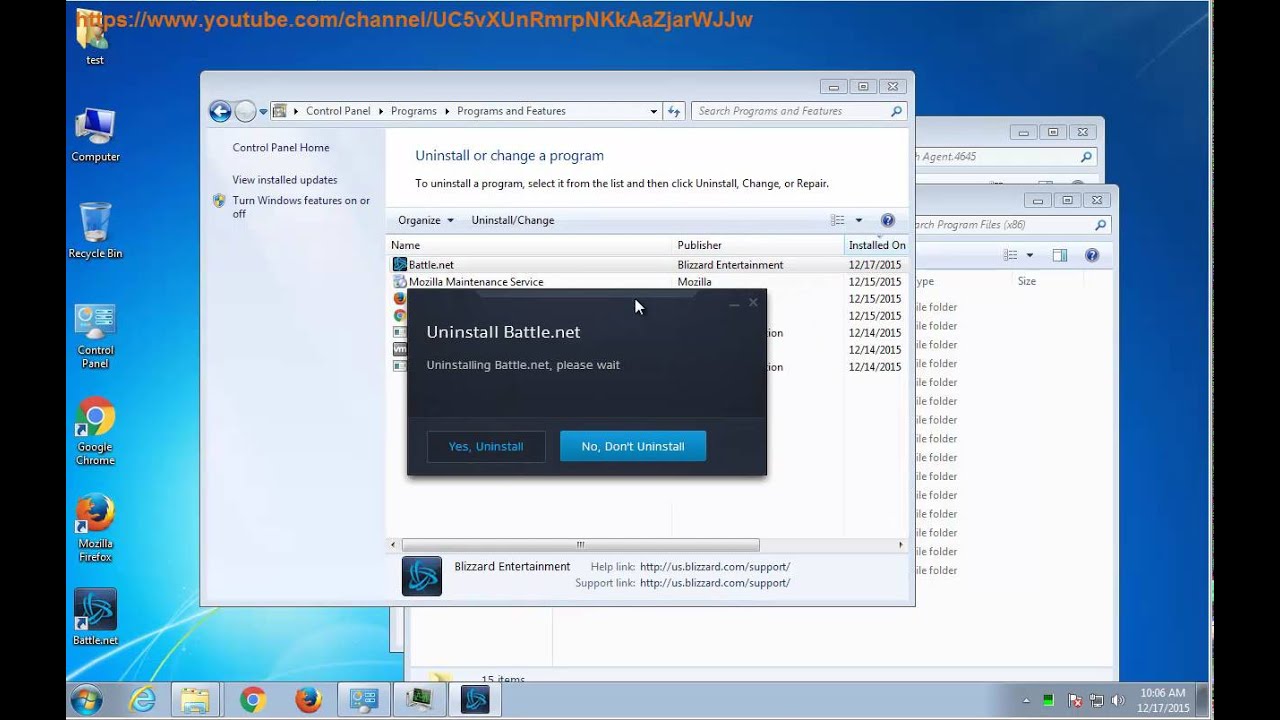1280x720 pixels.
Task: Show hidden tray icons arrow
Action: click(1026, 700)
